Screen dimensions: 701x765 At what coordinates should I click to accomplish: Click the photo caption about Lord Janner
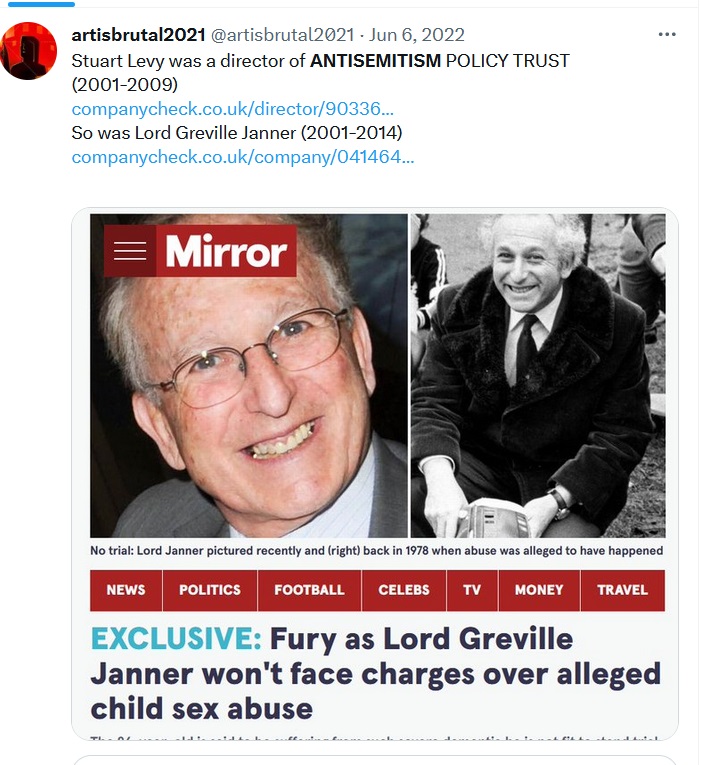coord(377,551)
